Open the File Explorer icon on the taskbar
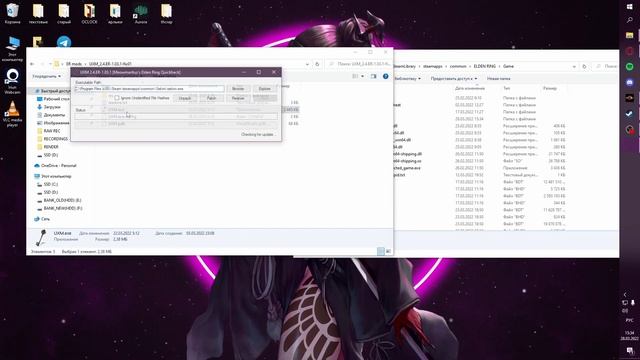640x360 pixels. coord(629,36)
